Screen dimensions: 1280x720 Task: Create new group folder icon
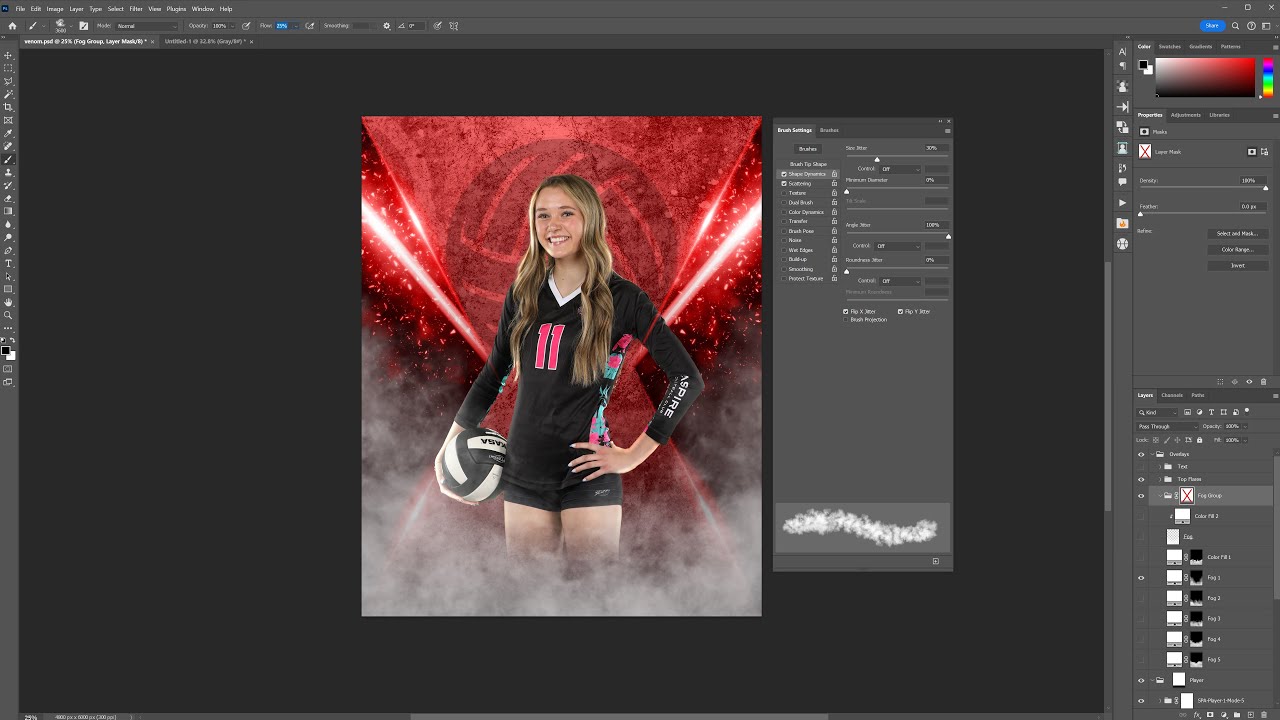point(1237,714)
